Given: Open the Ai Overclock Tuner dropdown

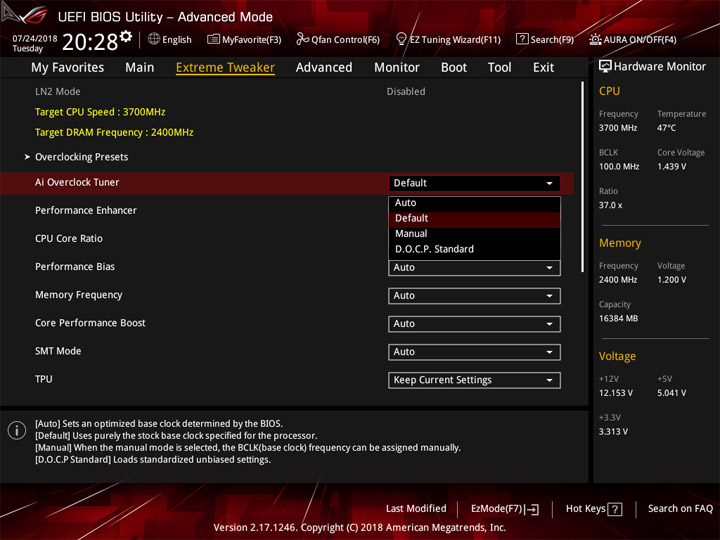Looking at the screenshot, I should click(474, 183).
